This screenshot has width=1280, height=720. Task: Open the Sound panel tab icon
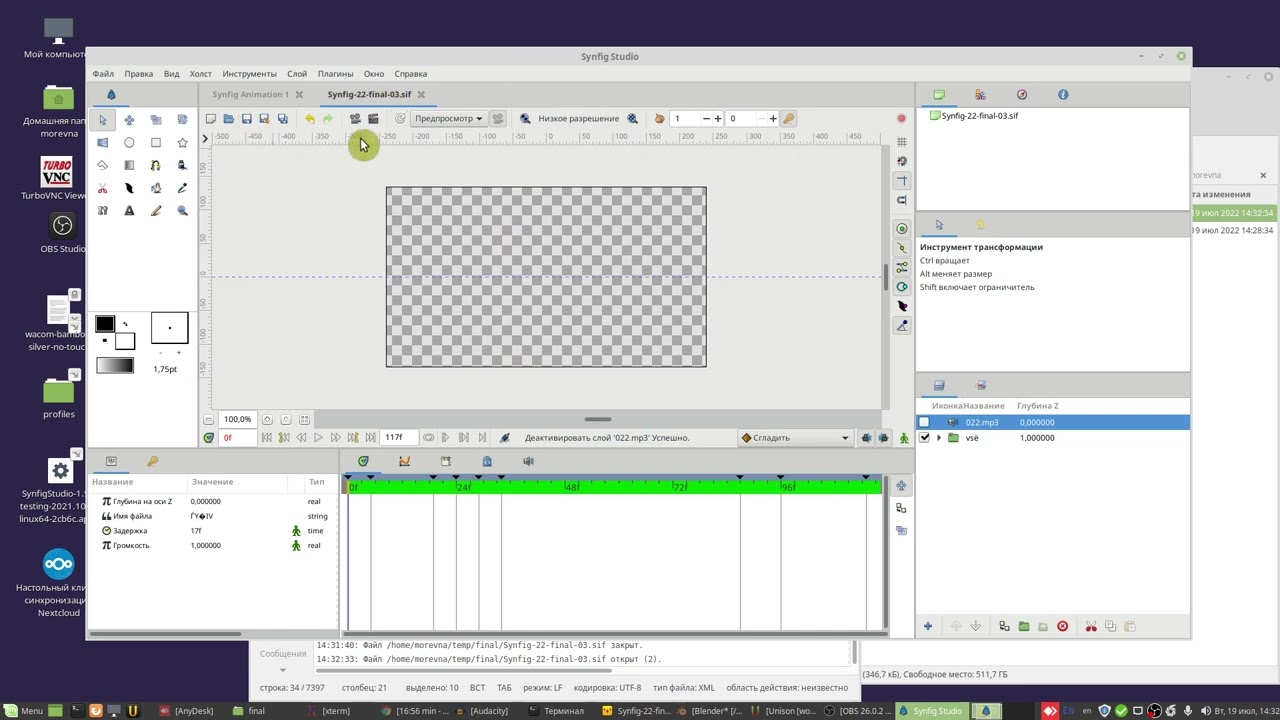pos(528,461)
